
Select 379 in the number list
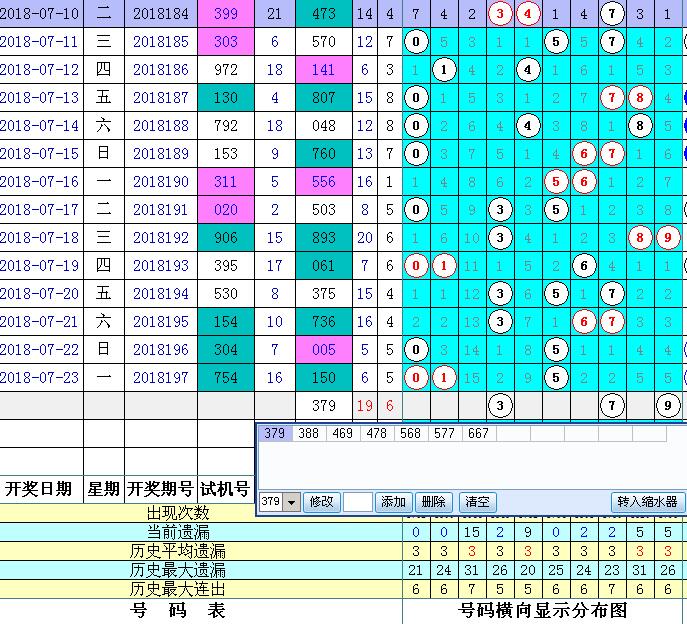tap(275, 433)
